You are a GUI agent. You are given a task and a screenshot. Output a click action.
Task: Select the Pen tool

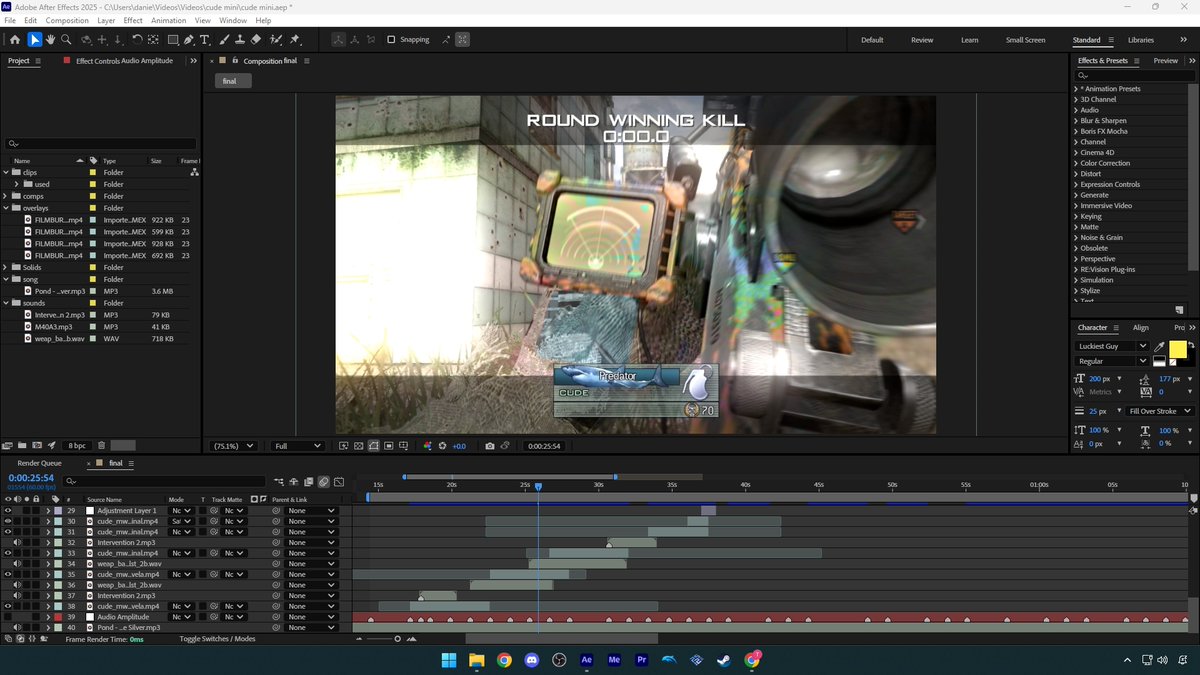point(189,40)
